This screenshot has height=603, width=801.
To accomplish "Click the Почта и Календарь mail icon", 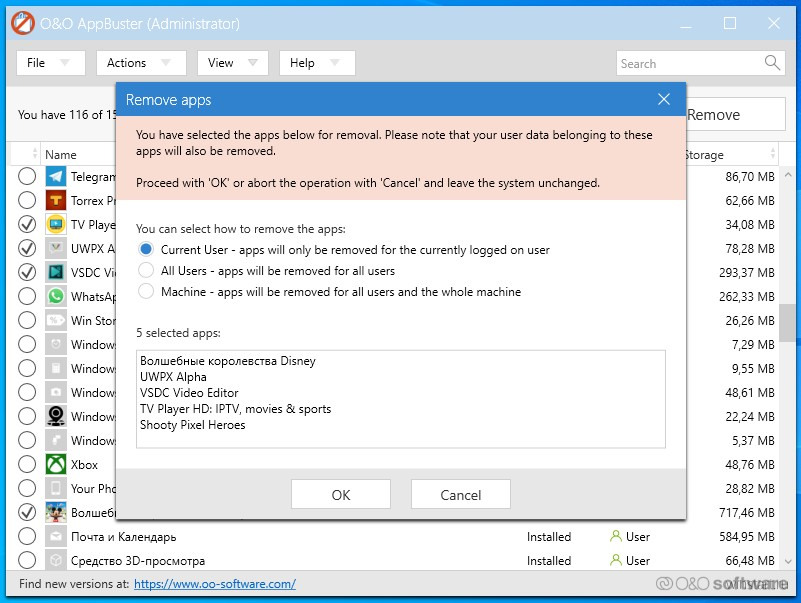I will pos(56,537).
